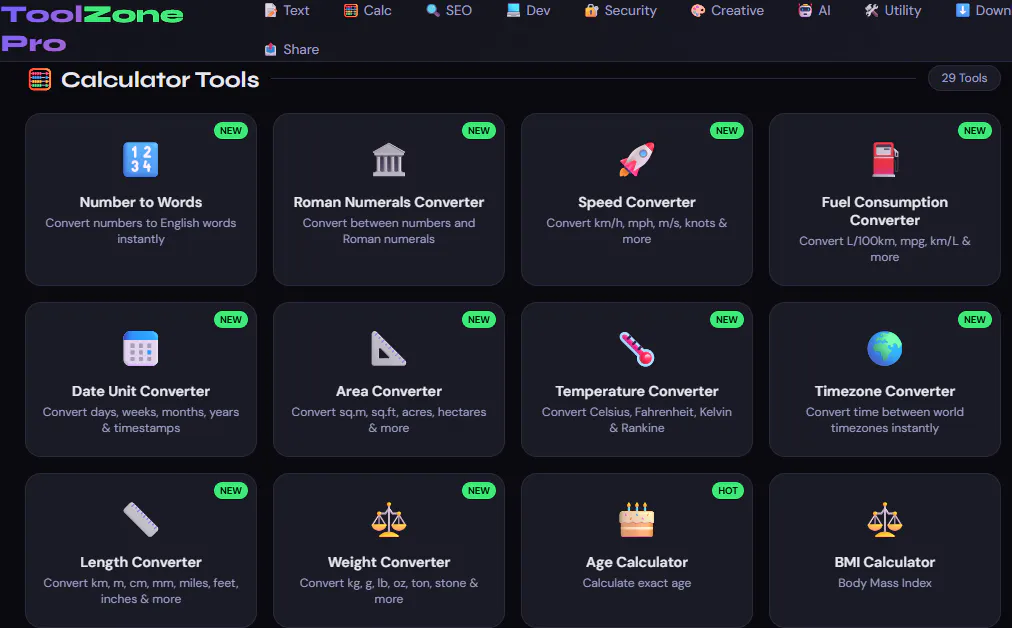The height and width of the screenshot is (628, 1012).
Task: Click 'Convert numbers to English words instantly' text
Action: [141, 231]
